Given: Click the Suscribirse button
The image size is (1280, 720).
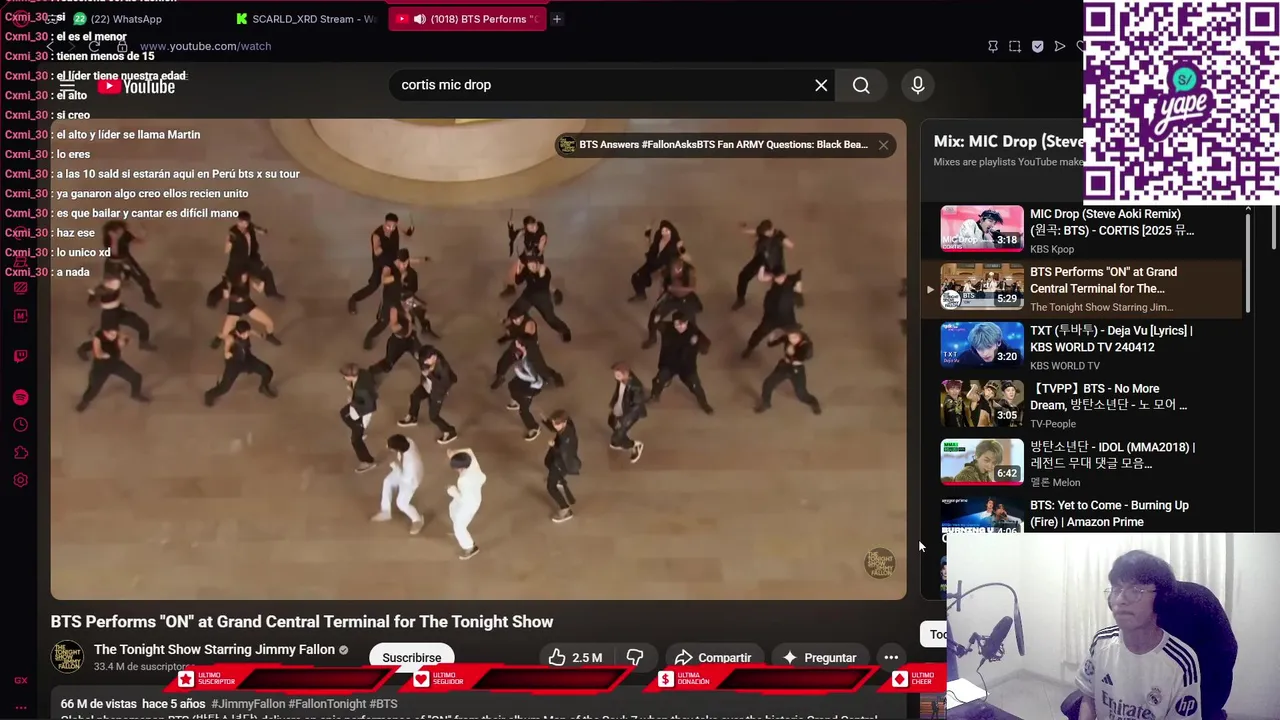Looking at the screenshot, I should coord(411,657).
